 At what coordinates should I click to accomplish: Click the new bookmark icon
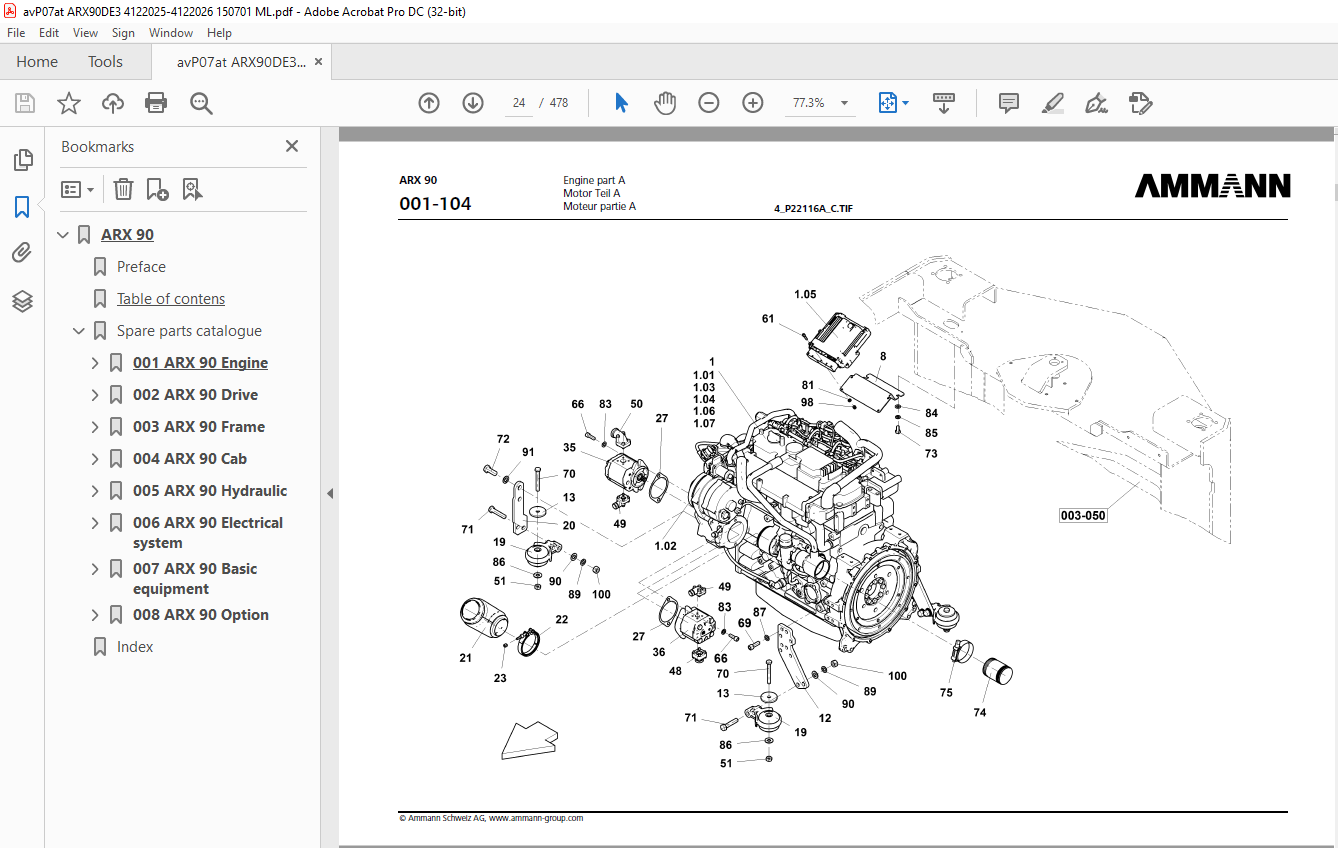coord(157,189)
